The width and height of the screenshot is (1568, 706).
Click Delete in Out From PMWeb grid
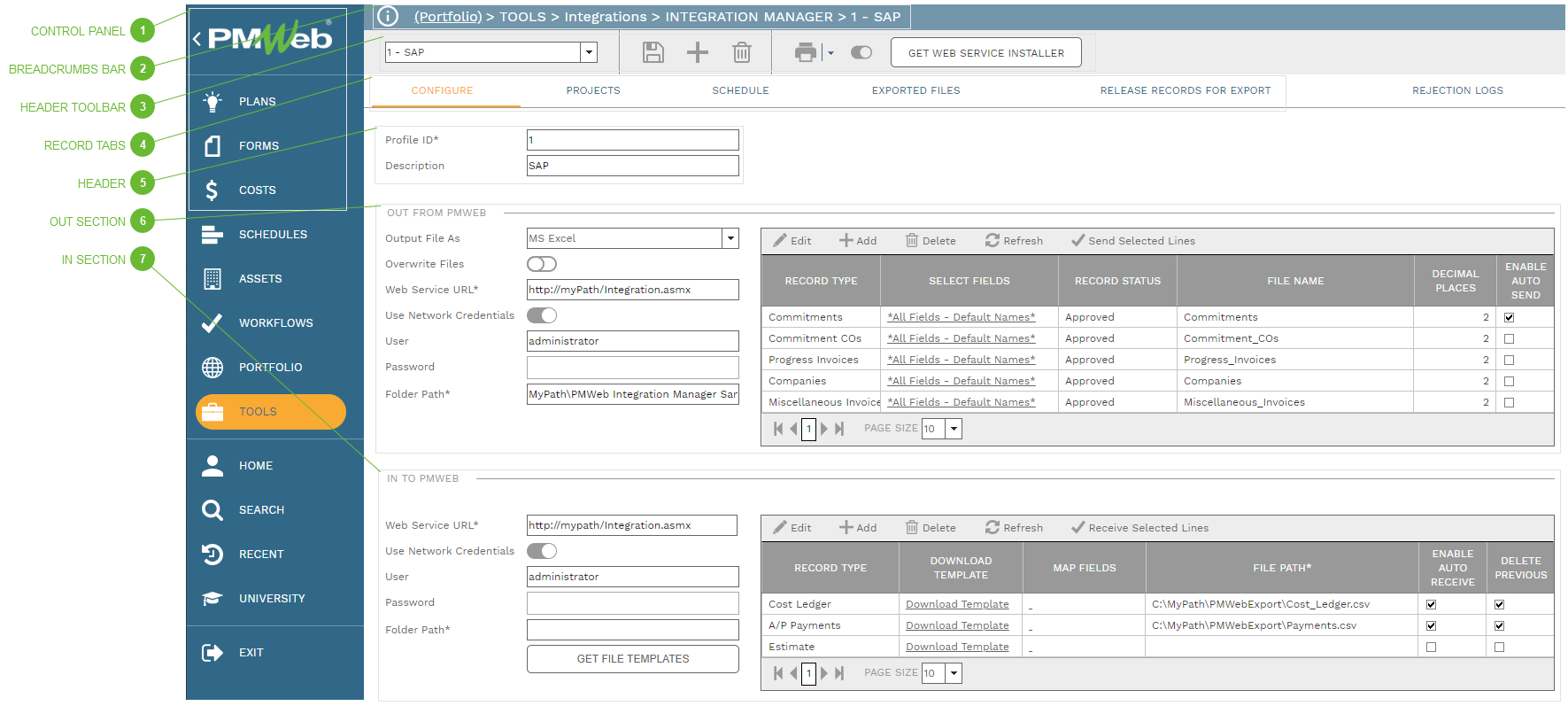(931, 241)
